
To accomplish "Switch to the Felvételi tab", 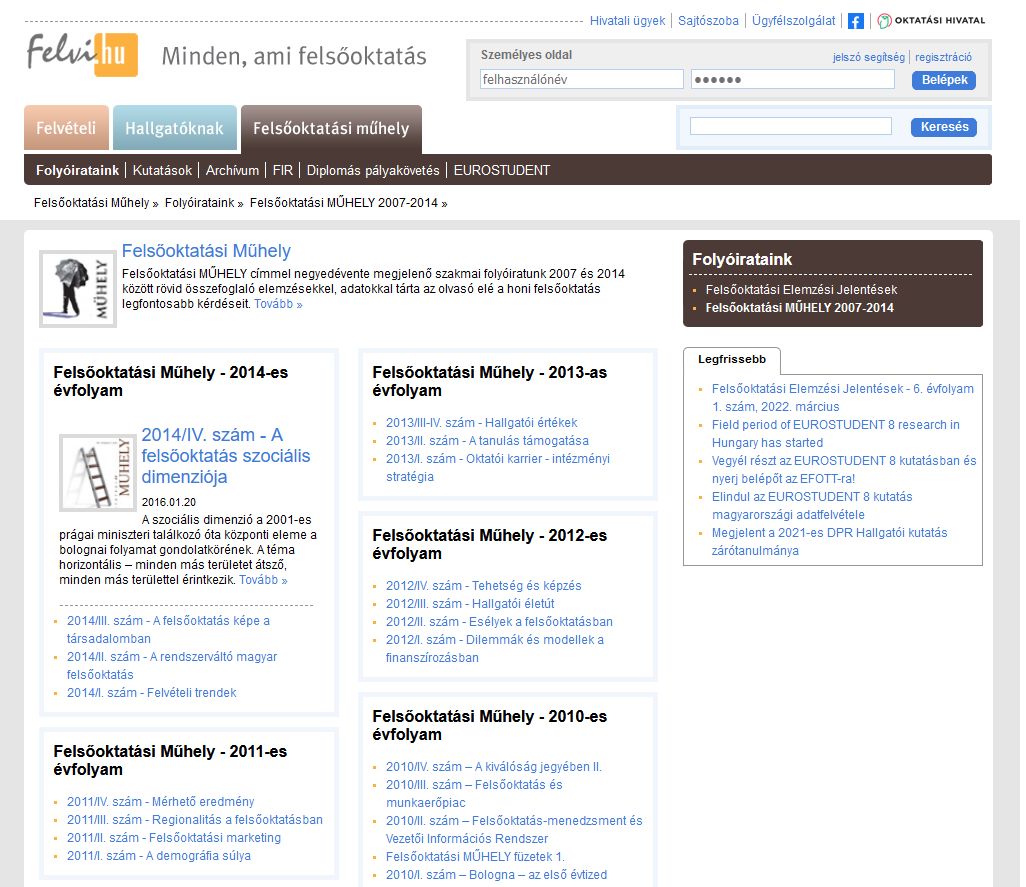I will click(x=66, y=128).
